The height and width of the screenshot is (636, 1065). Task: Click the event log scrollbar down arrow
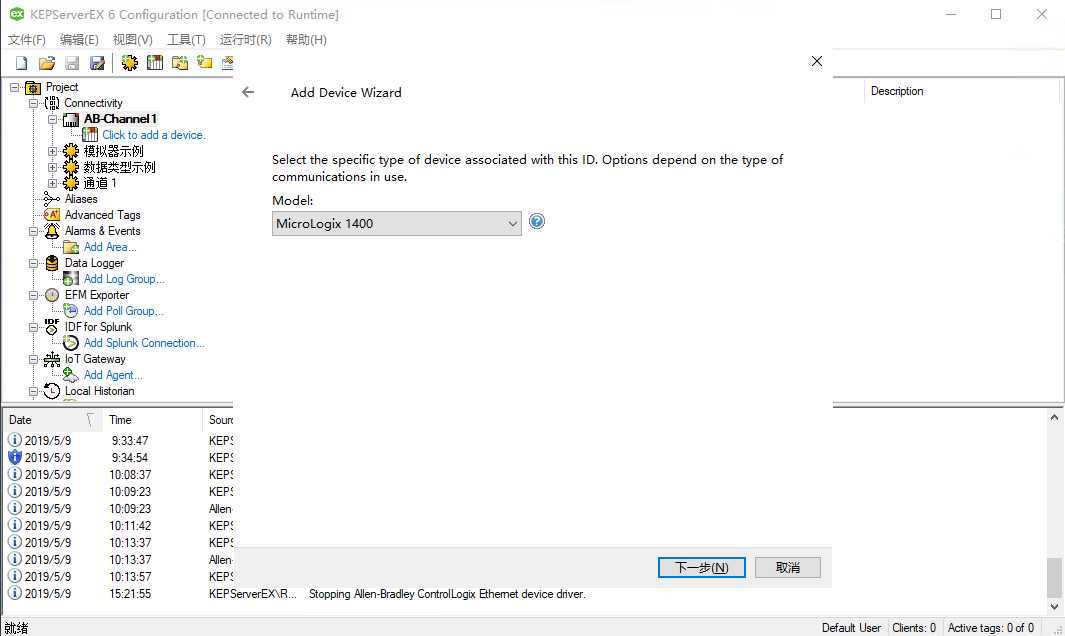tap(1054, 607)
